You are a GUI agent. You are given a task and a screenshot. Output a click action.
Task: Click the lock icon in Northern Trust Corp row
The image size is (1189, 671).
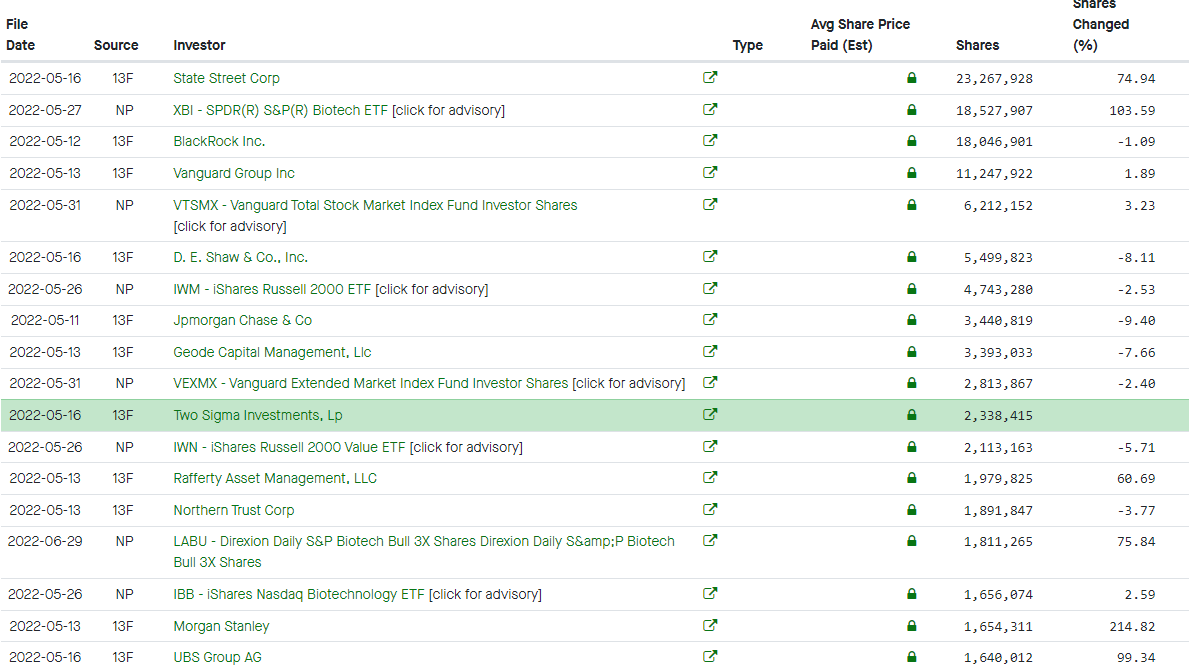911,510
